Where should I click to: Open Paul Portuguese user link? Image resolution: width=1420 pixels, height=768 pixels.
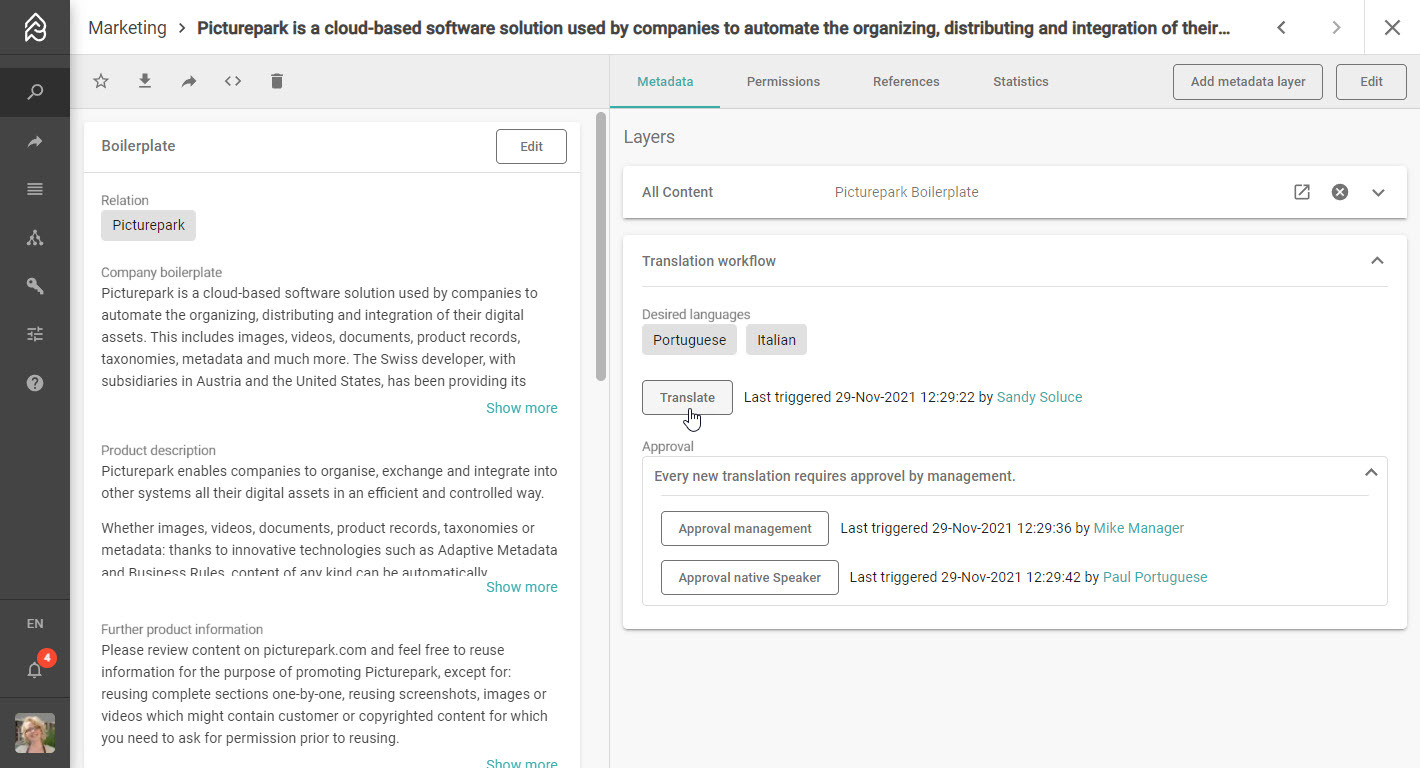[1155, 577]
